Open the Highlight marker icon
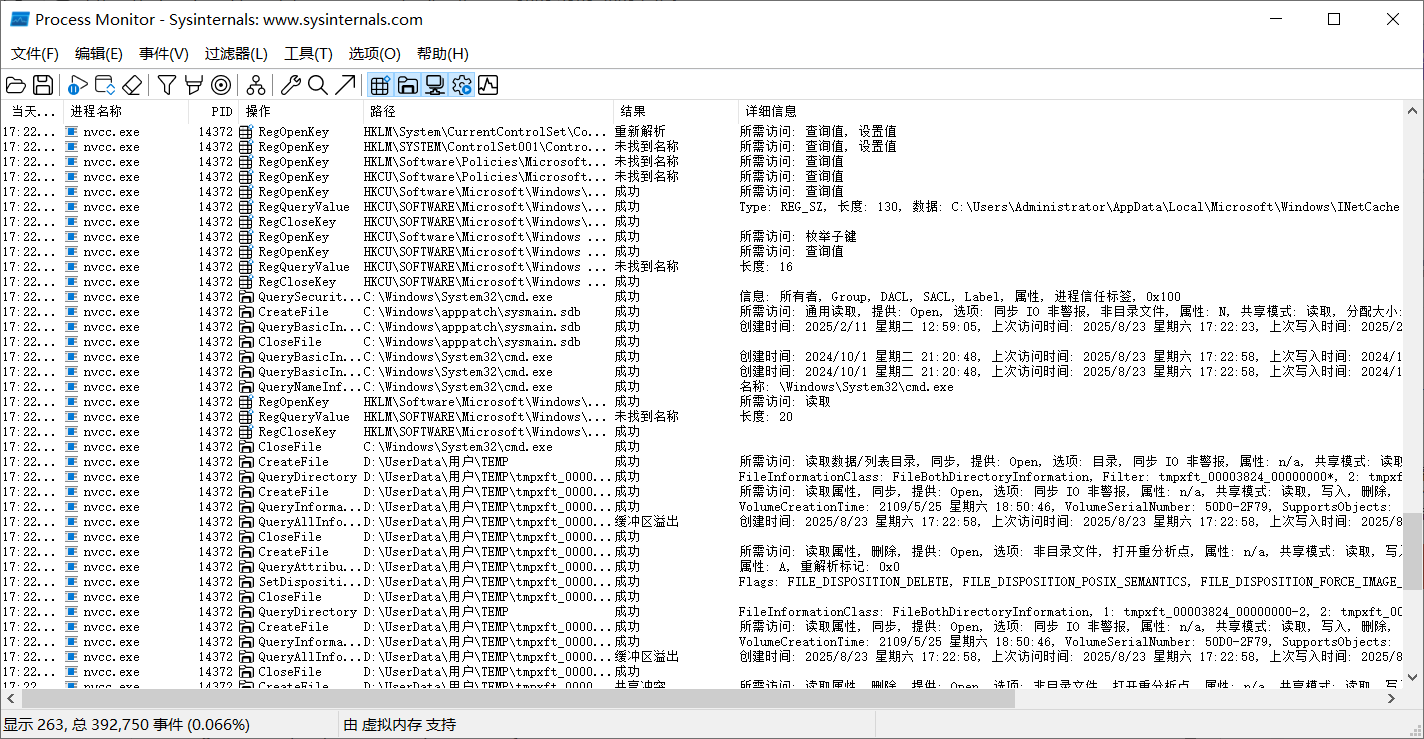The width and height of the screenshot is (1424, 739). [194, 85]
